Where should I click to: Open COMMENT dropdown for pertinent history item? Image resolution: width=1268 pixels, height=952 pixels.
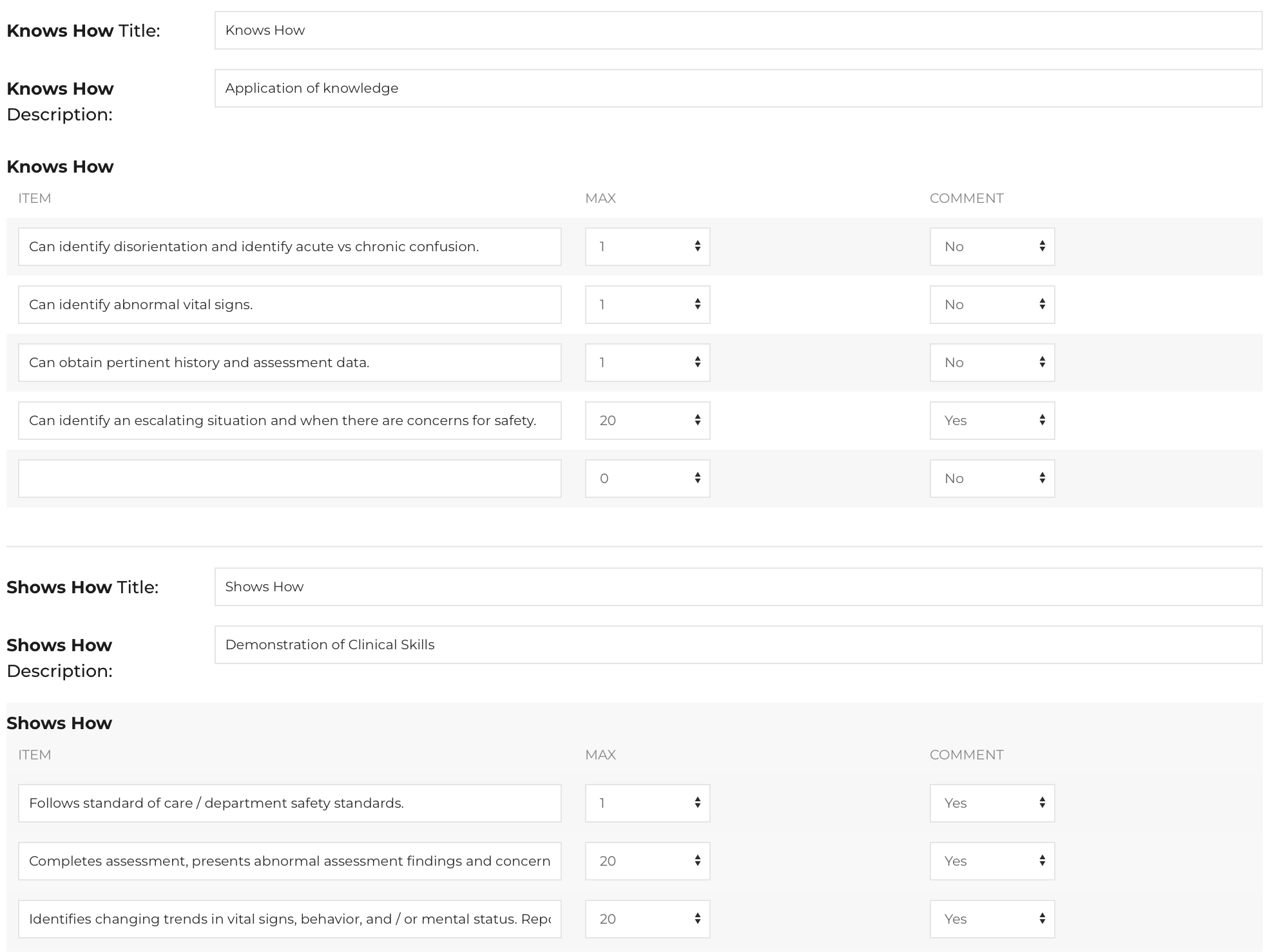pos(992,363)
